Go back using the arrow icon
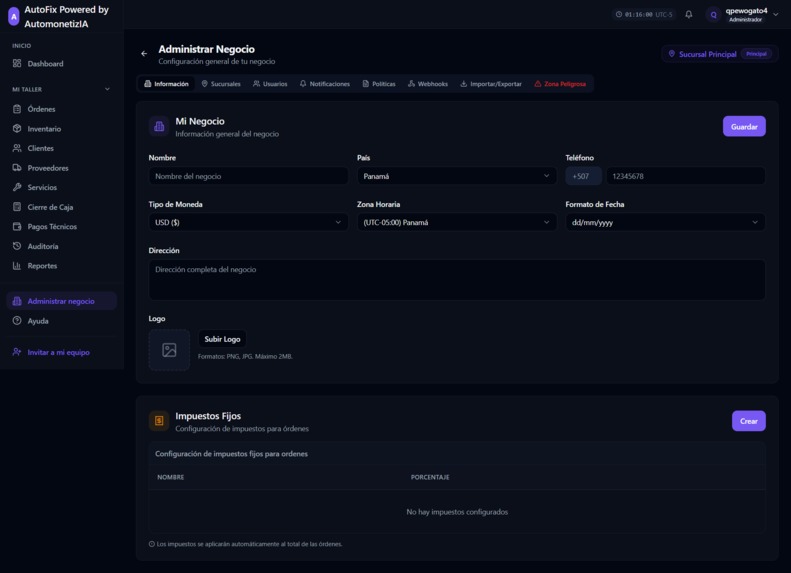Screen dimensions: 791x573 tap(144, 53)
